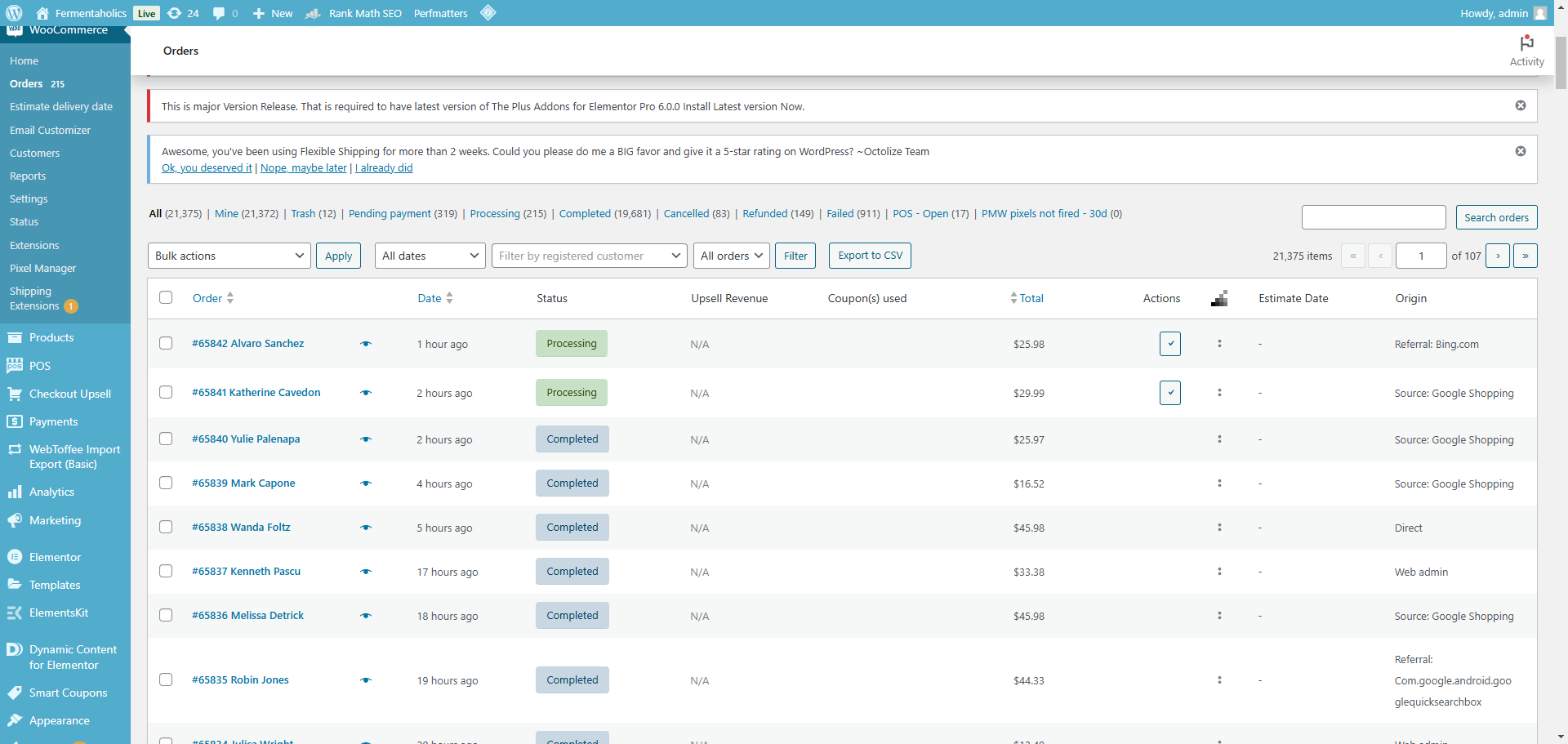Preview order #65835 Robin Jones

tap(366, 680)
